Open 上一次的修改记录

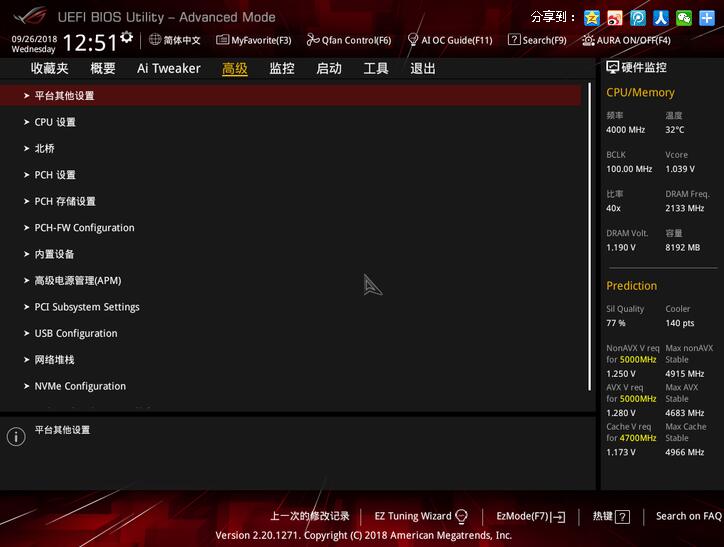pyautogui.click(x=309, y=516)
